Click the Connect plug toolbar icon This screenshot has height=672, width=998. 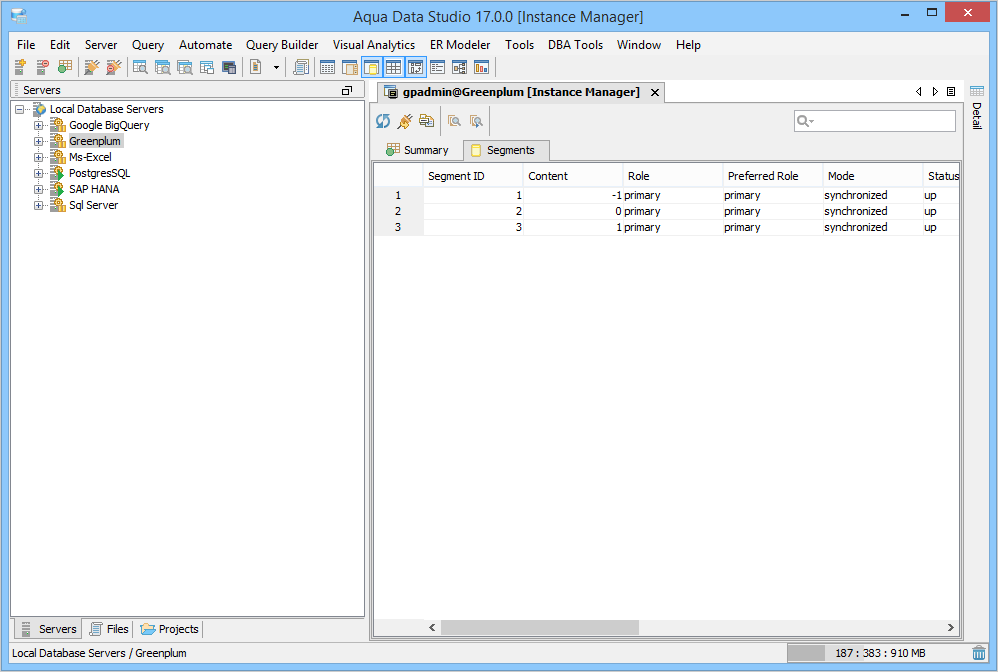pos(92,67)
